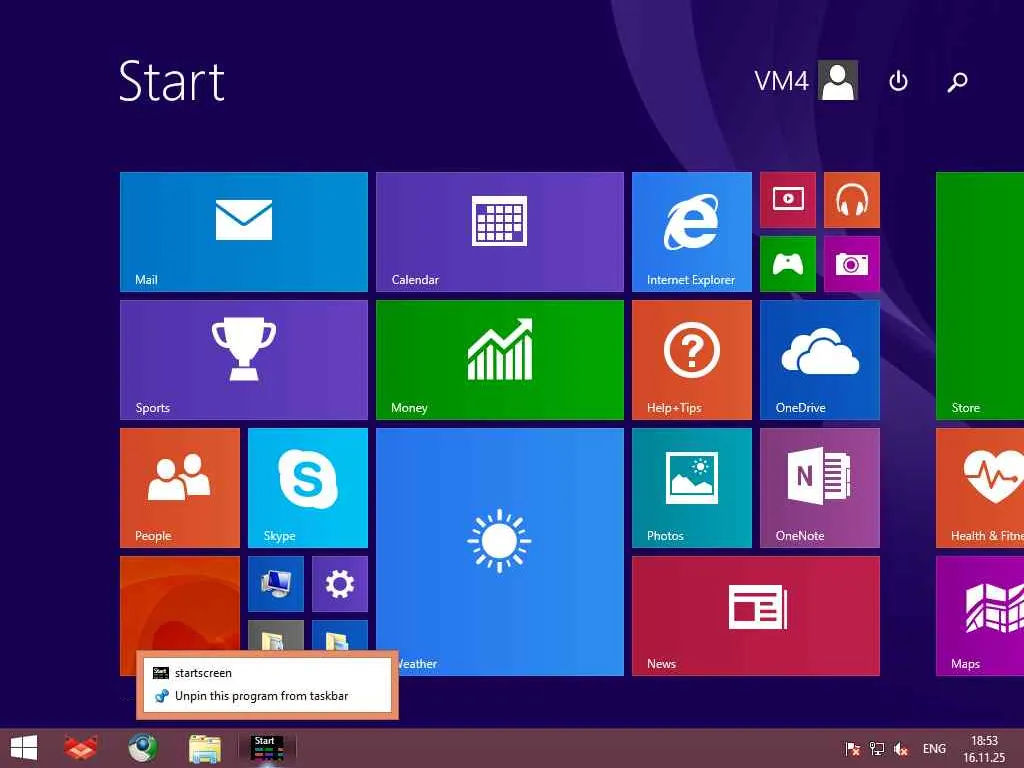Open the Xbox Games tile

788,264
